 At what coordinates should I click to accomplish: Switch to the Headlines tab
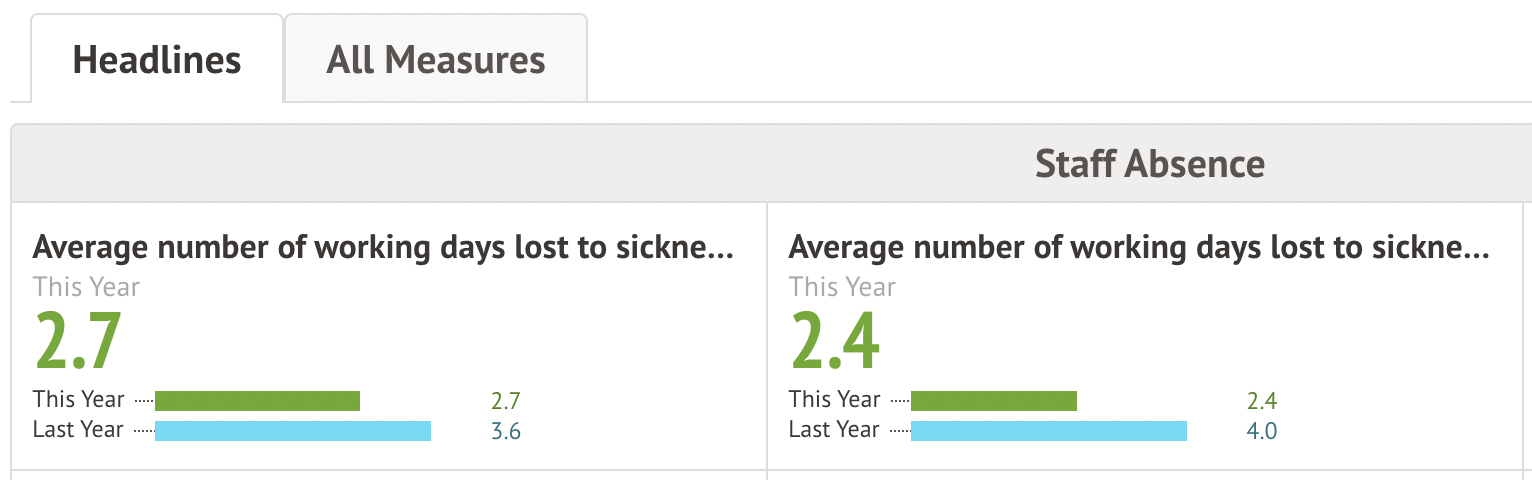click(x=157, y=60)
